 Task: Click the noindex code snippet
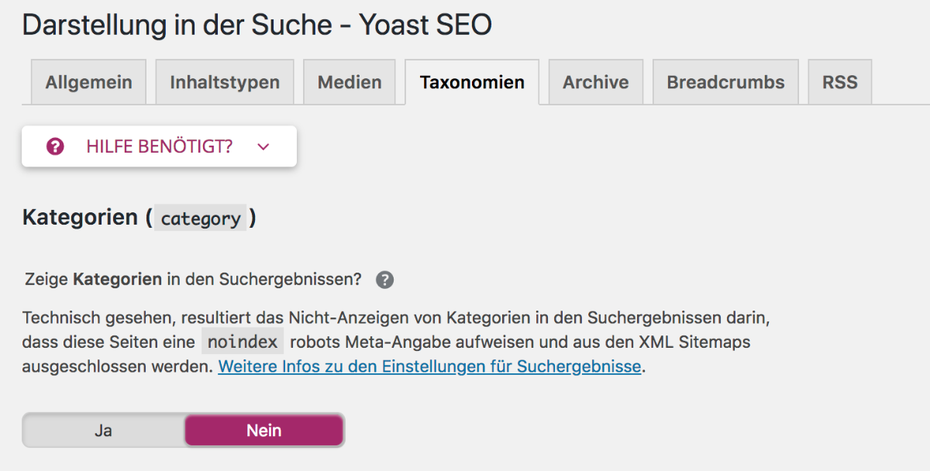click(x=243, y=342)
